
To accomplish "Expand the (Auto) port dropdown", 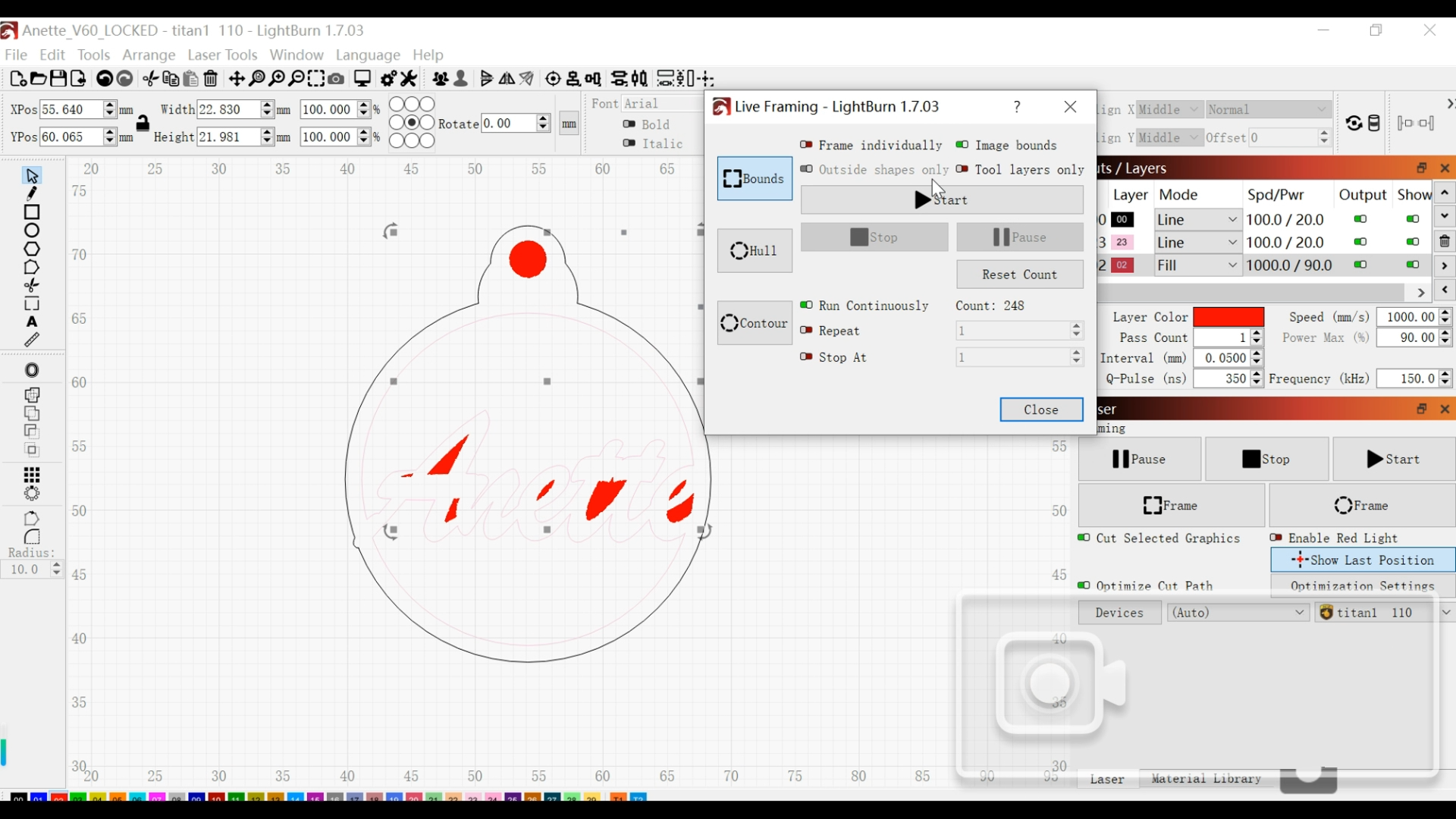I will (x=1238, y=613).
